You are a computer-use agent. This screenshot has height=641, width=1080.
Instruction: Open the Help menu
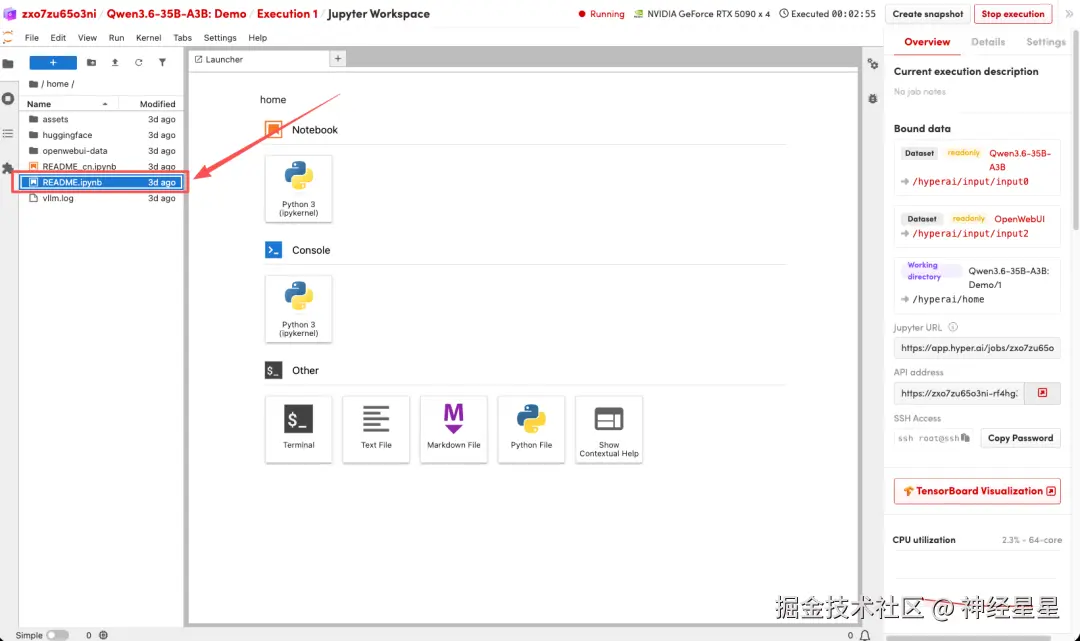[x=258, y=38]
